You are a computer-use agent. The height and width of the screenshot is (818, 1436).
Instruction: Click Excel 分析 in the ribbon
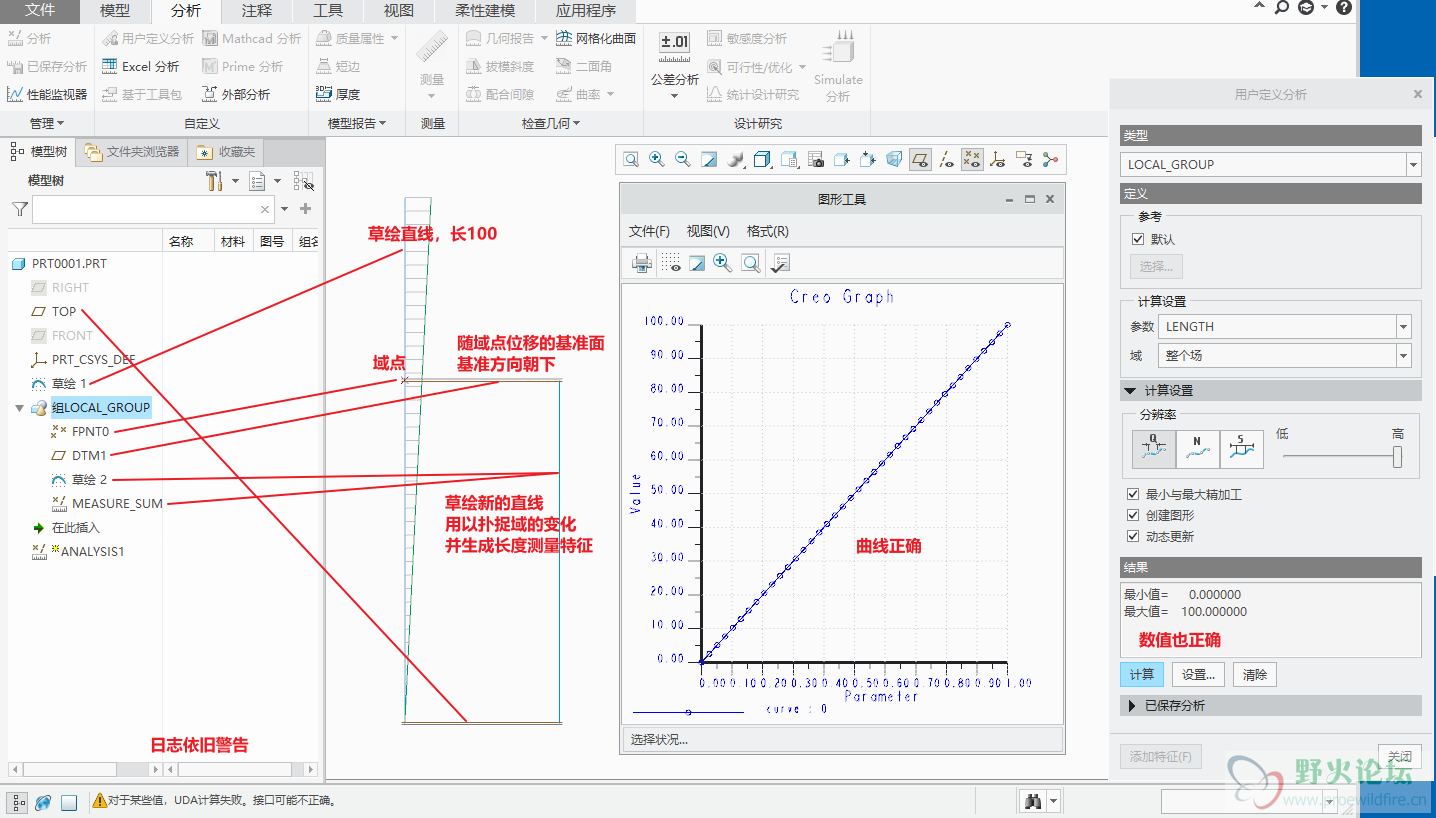141,66
